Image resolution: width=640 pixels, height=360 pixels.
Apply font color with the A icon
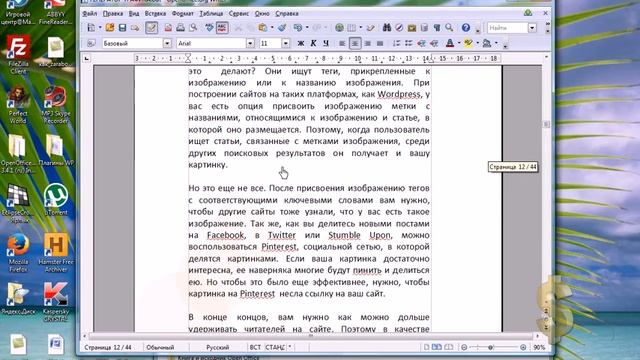[x=450, y=43]
